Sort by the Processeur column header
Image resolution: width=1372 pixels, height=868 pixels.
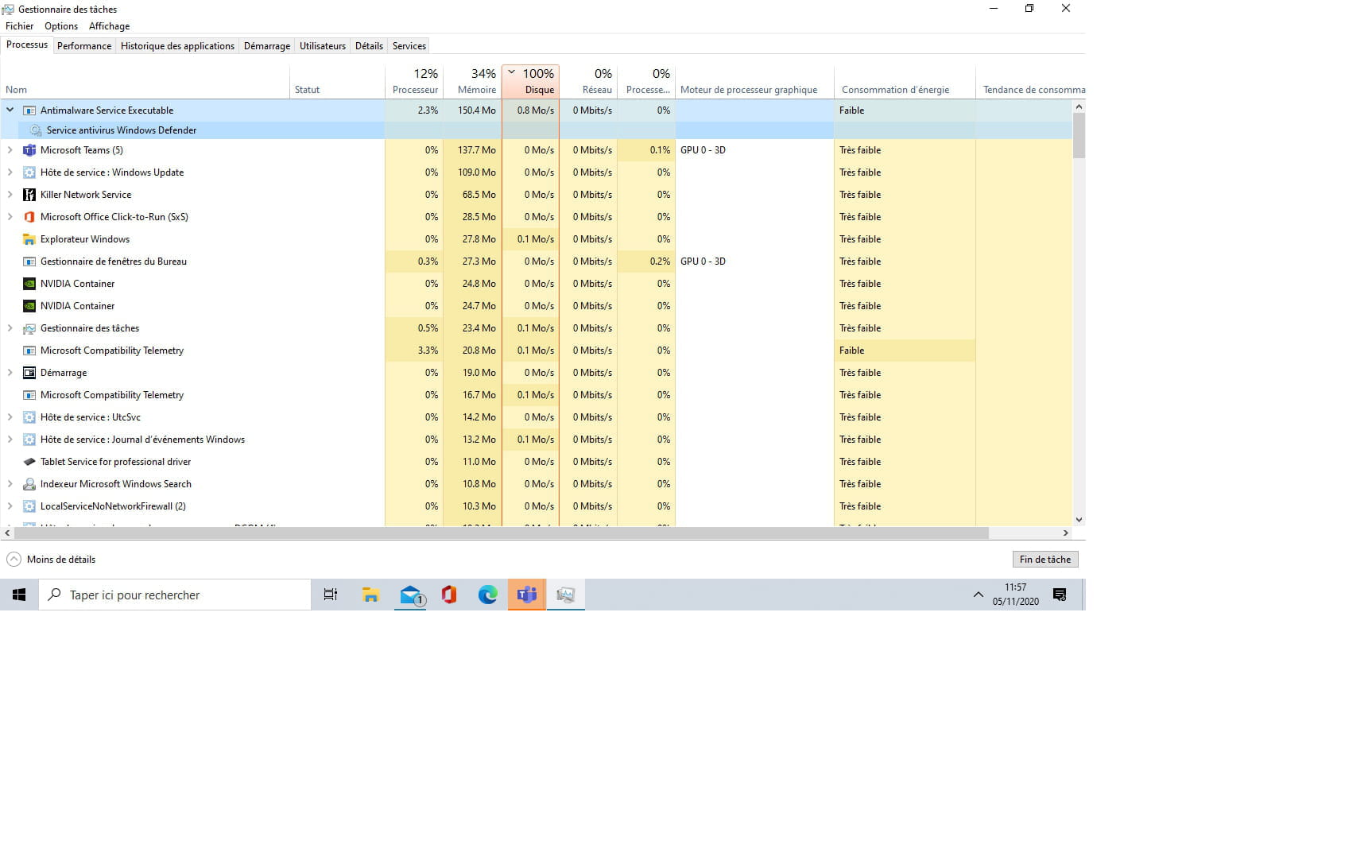414,82
